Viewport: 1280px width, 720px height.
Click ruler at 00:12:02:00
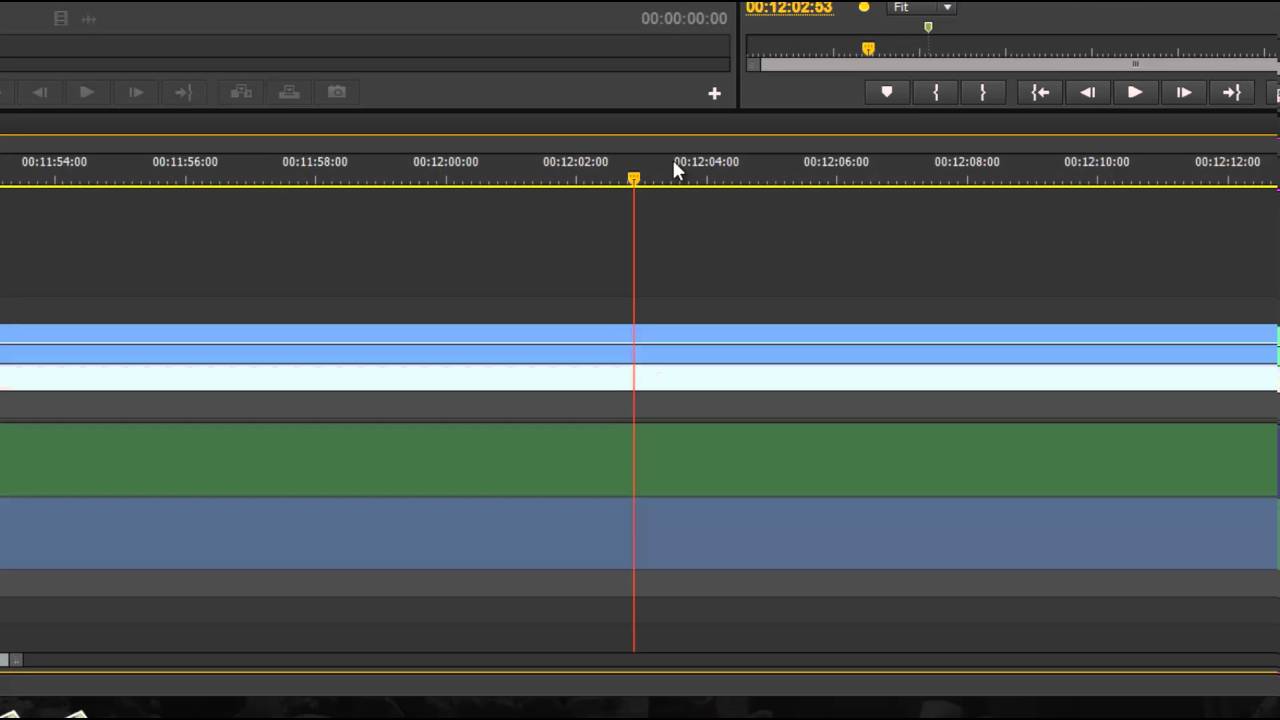(576, 162)
